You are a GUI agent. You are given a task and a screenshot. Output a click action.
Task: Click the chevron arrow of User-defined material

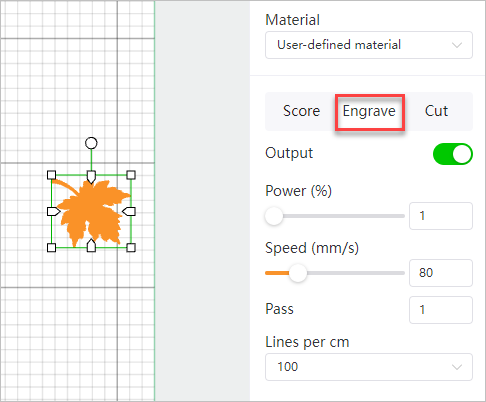click(x=457, y=45)
